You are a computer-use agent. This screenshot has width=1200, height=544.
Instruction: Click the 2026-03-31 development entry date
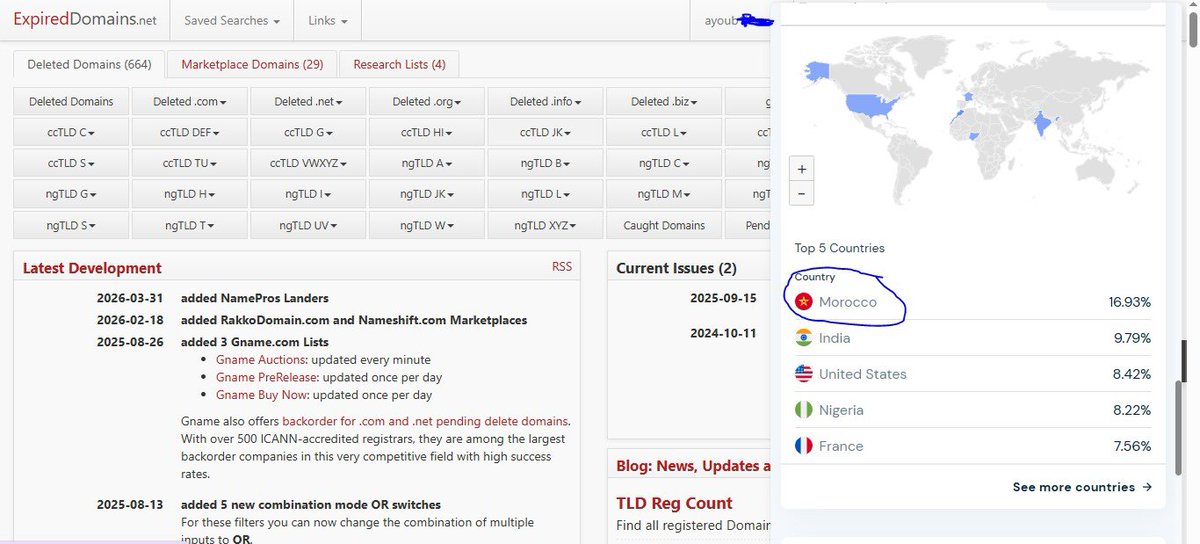click(x=130, y=298)
